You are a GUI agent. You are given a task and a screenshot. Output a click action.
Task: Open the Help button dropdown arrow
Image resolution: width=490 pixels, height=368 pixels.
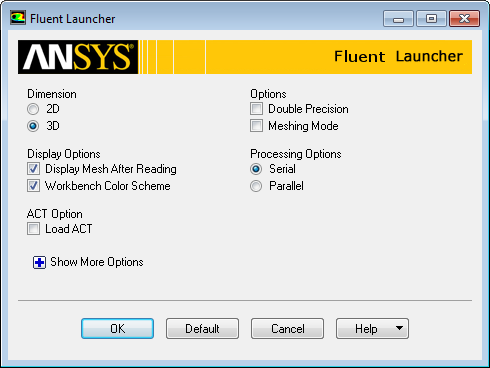pyautogui.click(x=399, y=328)
